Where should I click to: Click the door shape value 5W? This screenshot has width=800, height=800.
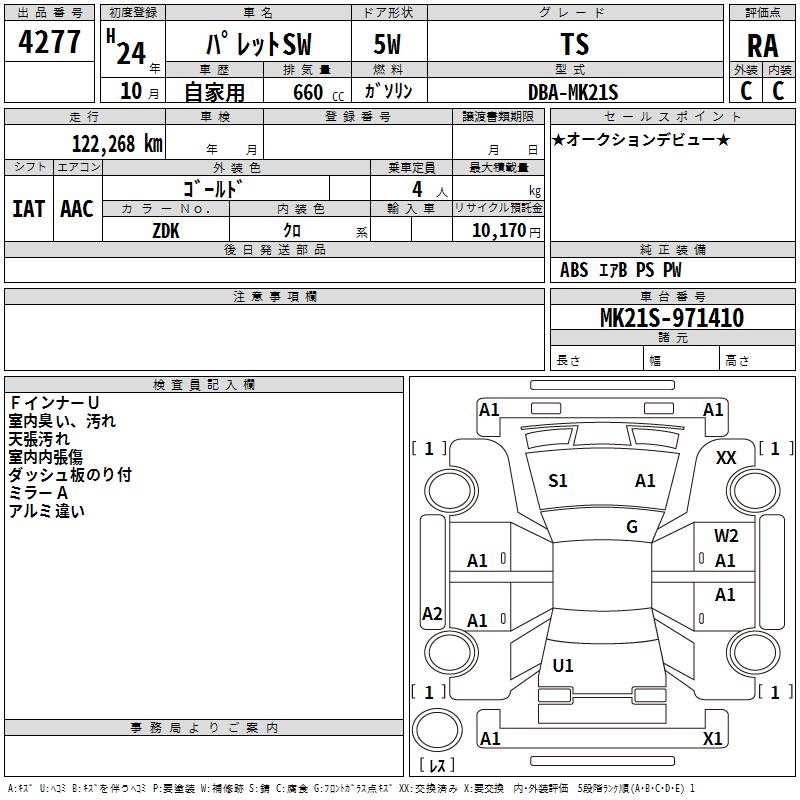[x=387, y=44]
